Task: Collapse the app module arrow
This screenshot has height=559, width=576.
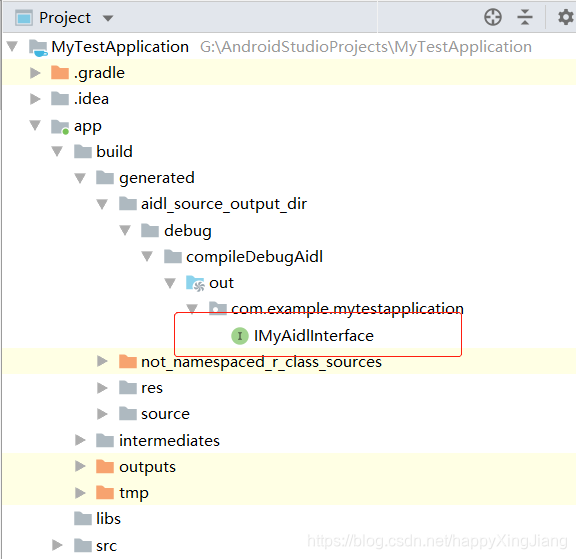Action: pos(35,125)
